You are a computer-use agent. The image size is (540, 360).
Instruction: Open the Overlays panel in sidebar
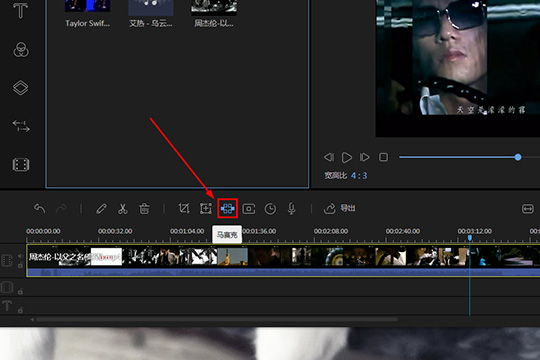point(21,88)
